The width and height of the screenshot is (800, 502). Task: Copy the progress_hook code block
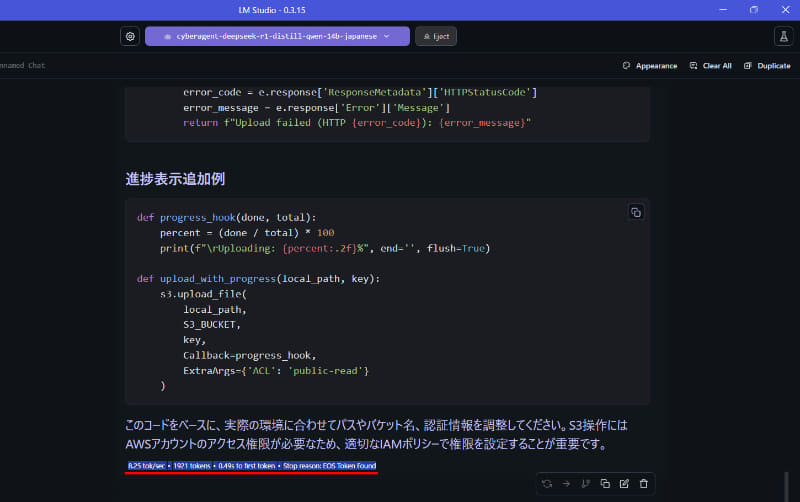(636, 212)
